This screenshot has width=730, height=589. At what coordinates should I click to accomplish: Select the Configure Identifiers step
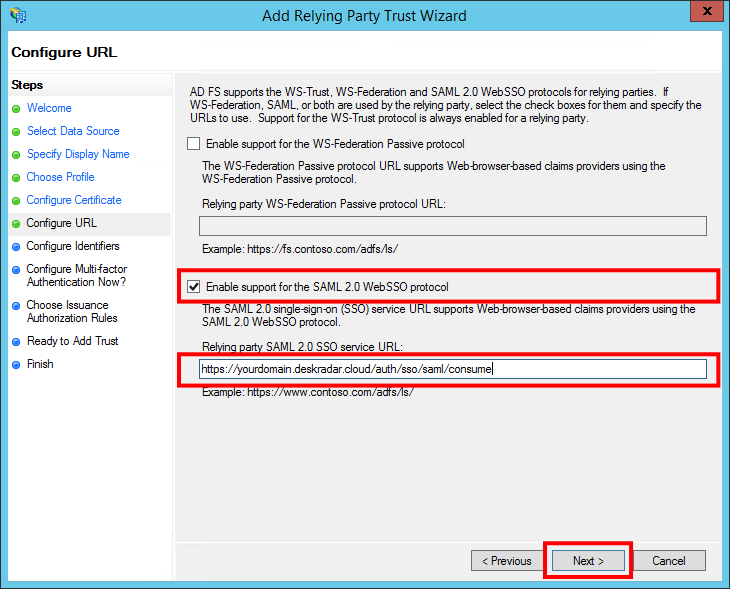(x=73, y=246)
